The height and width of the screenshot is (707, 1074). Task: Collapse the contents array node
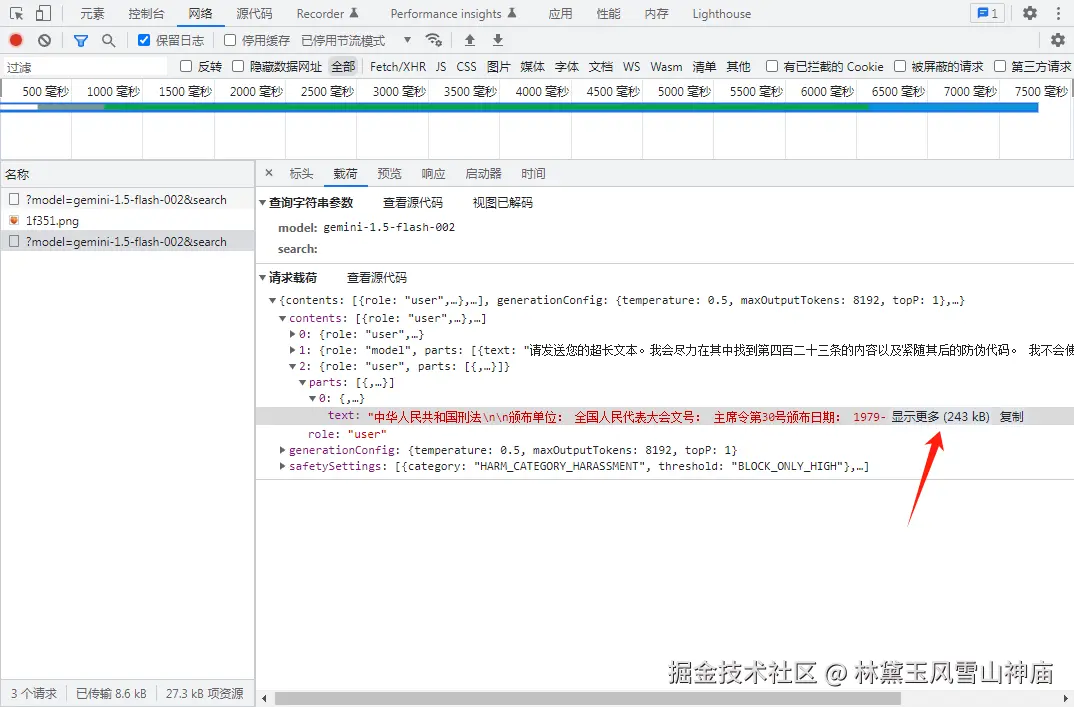(282, 318)
